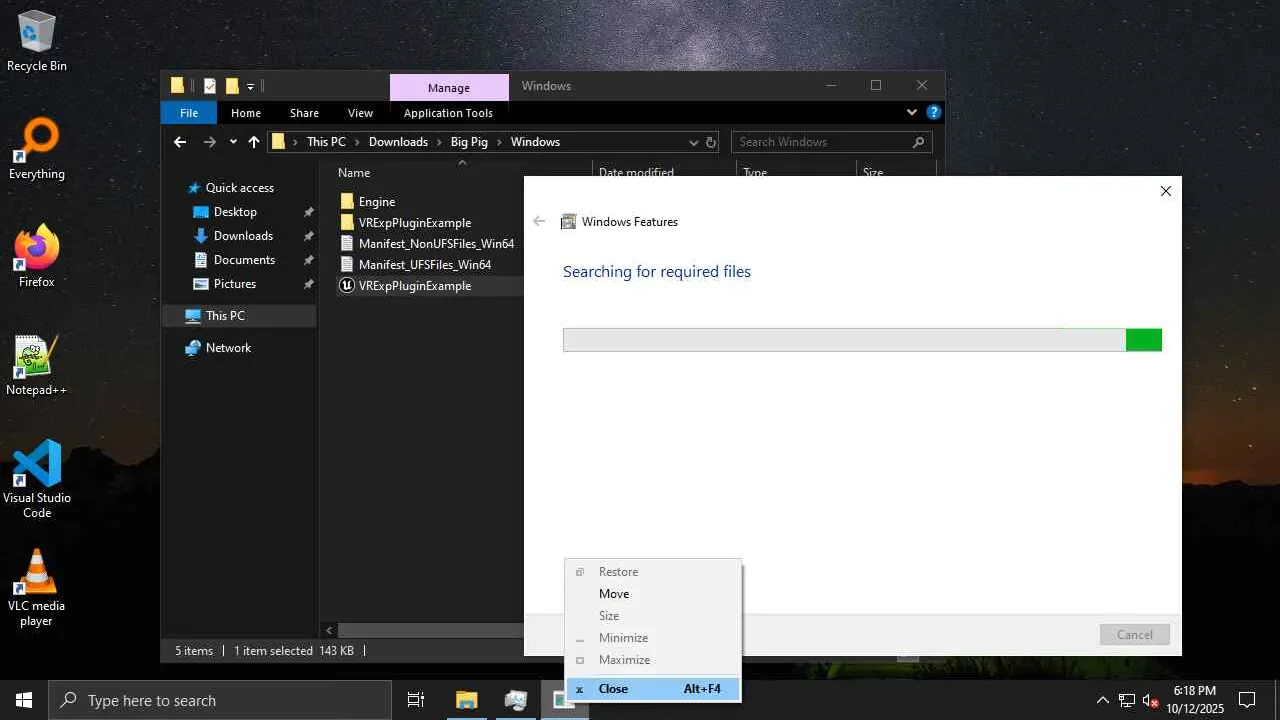Select Quick access in the navigation pane
This screenshot has height=720, width=1280.
(240, 188)
